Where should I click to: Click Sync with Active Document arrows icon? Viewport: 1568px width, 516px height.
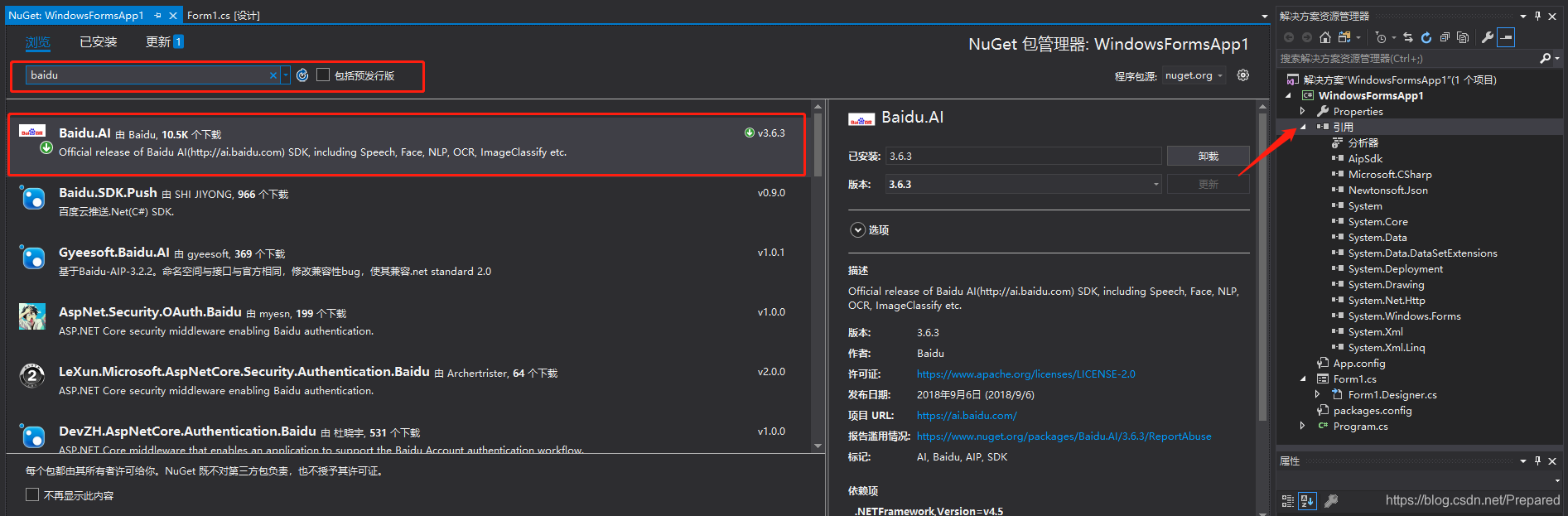pos(1408,37)
